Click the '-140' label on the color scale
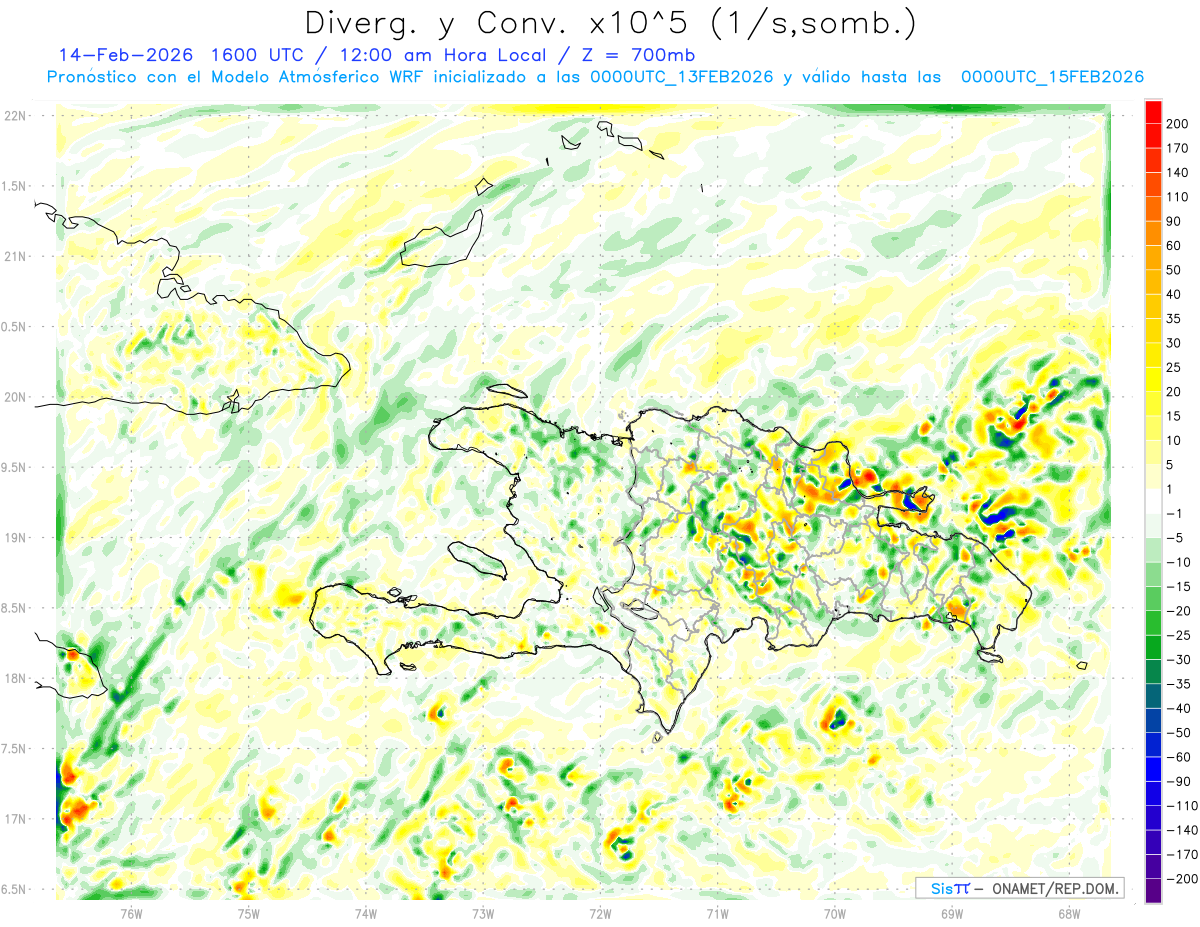 1182,830
